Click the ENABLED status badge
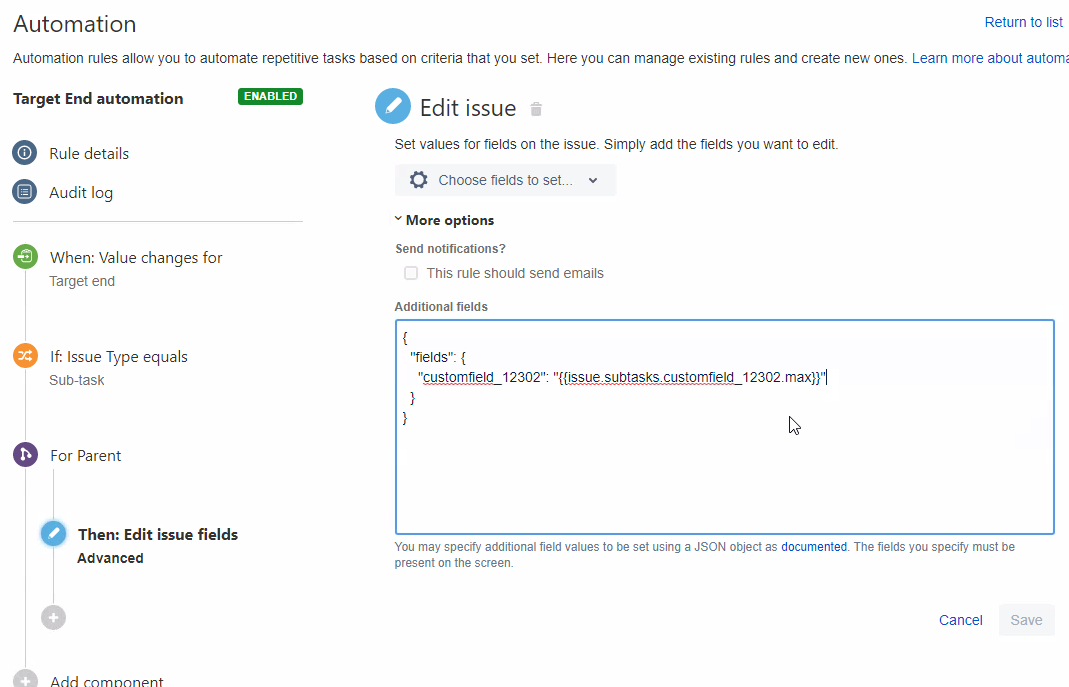This screenshot has width=1069, height=687. [270, 98]
